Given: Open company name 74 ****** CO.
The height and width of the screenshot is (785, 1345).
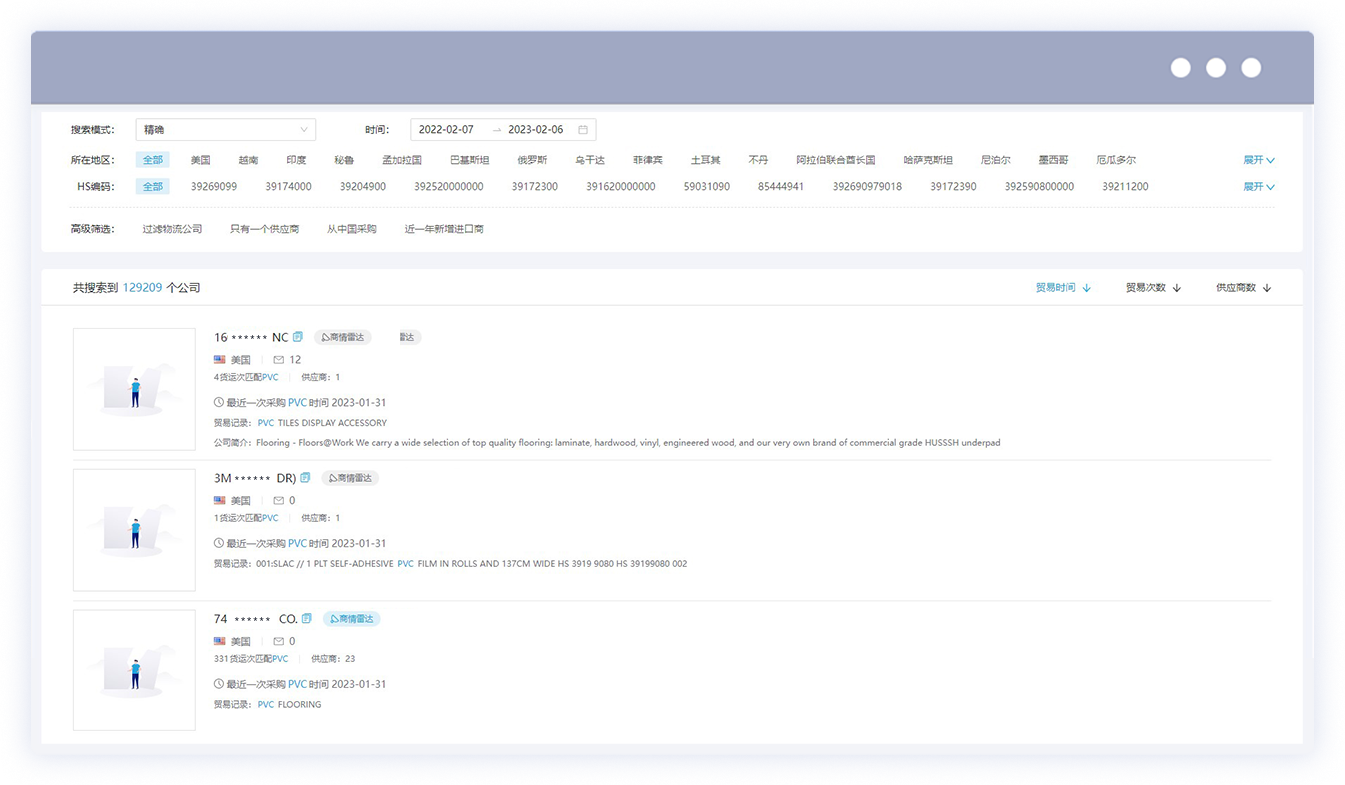Looking at the screenshot, I should (x=256, y=619).
